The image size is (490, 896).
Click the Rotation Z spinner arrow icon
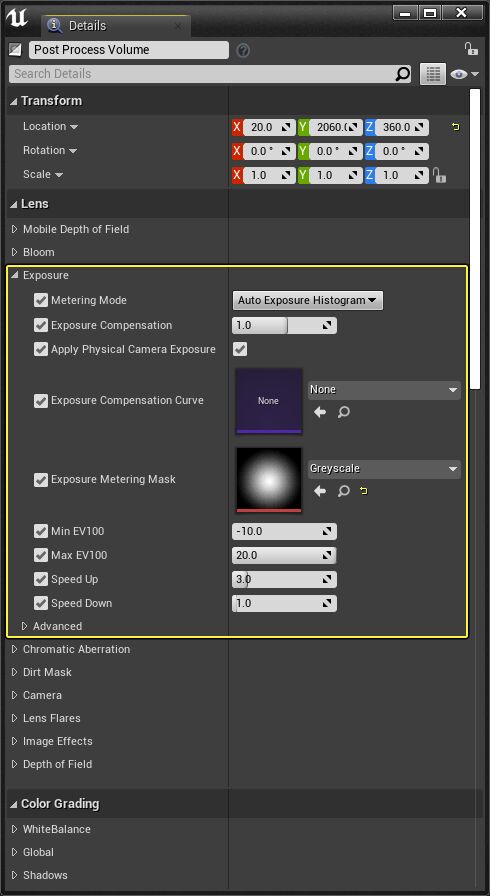pyautogui.click(x=419, y=151)
